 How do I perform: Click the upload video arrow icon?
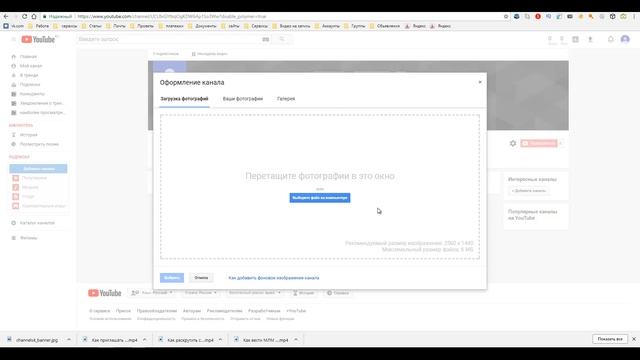click(x=590, y=39)
